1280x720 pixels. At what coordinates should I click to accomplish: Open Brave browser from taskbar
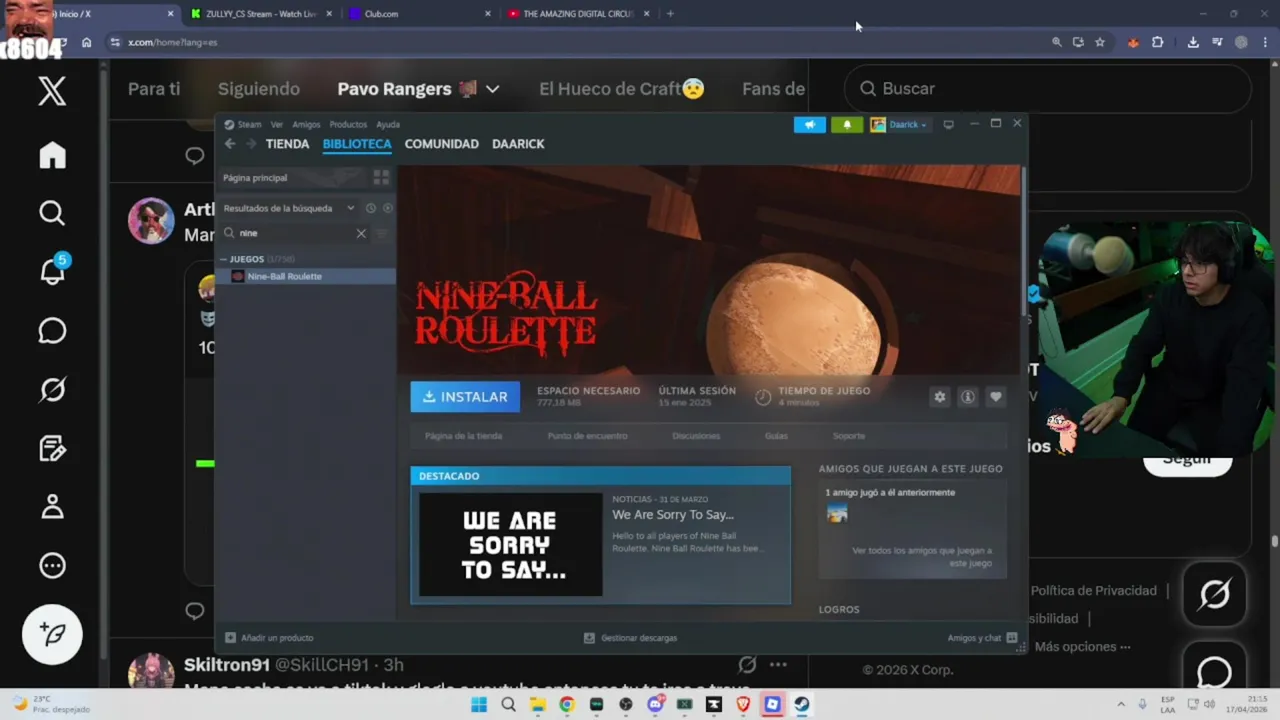point(743,704)
